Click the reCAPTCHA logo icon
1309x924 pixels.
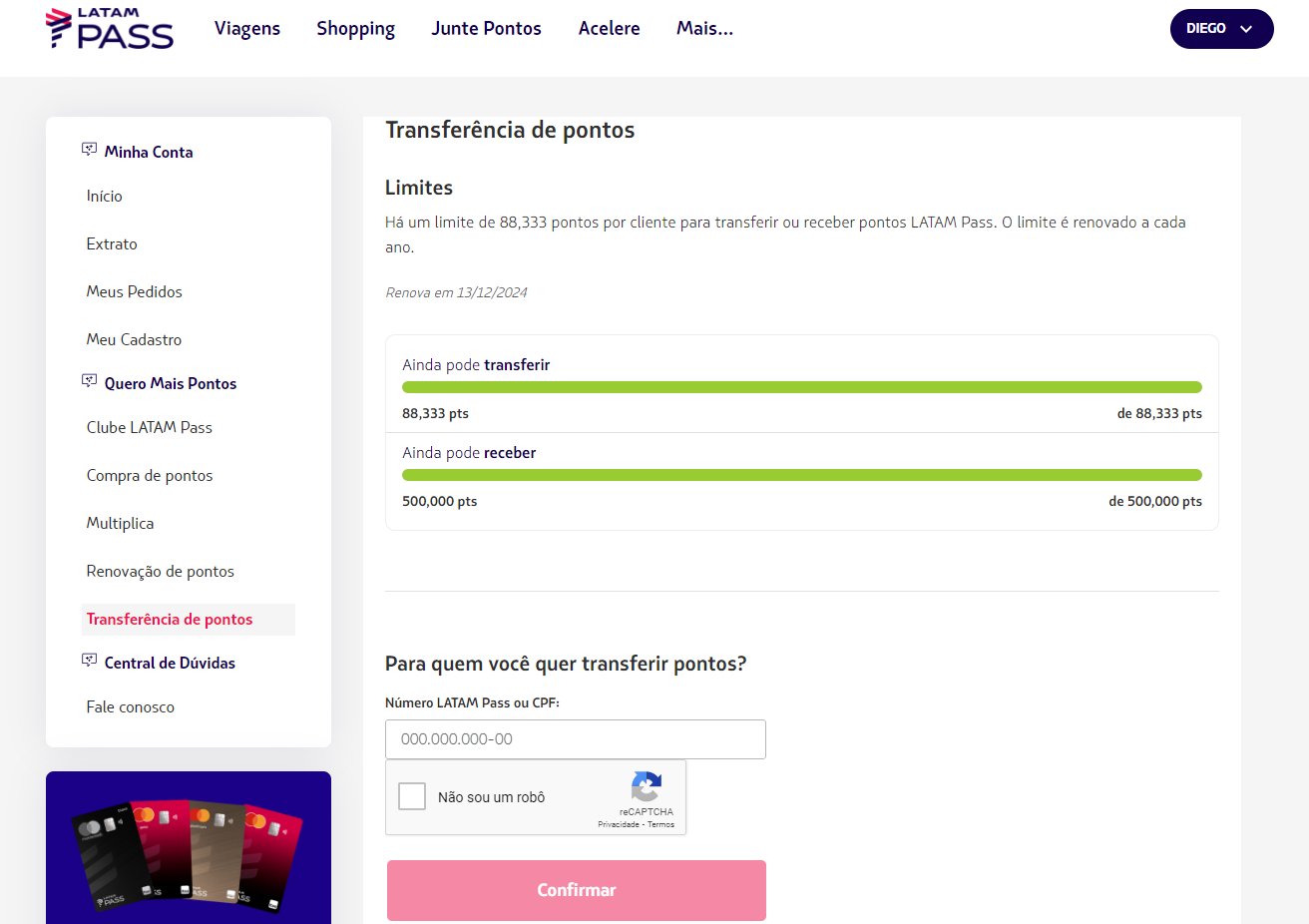pyautogui.click(x=647, y=786)
